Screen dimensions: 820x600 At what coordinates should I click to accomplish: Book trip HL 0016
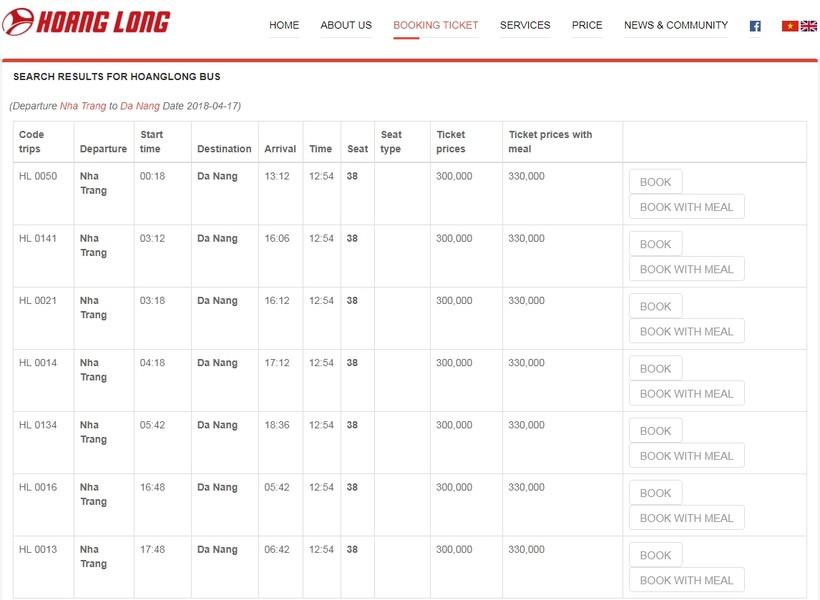pos(655,493)
